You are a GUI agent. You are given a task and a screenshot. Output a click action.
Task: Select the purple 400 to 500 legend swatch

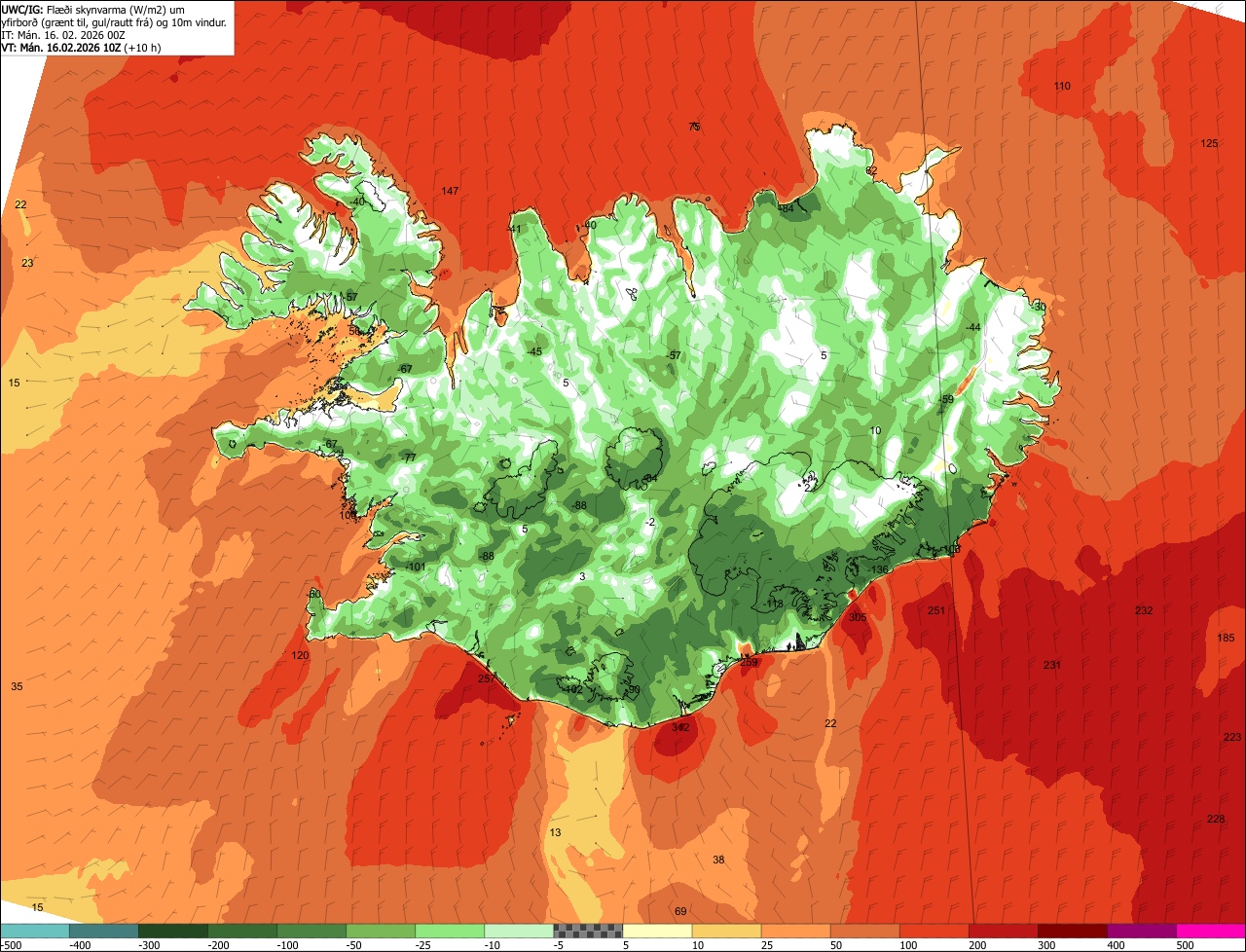pos(1141,930)
